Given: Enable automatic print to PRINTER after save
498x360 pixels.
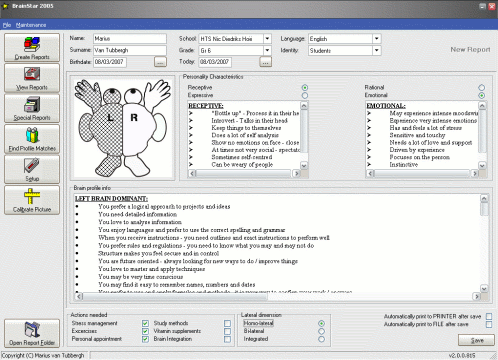Looking at the screenshot, I should click(x=489, y=316).
